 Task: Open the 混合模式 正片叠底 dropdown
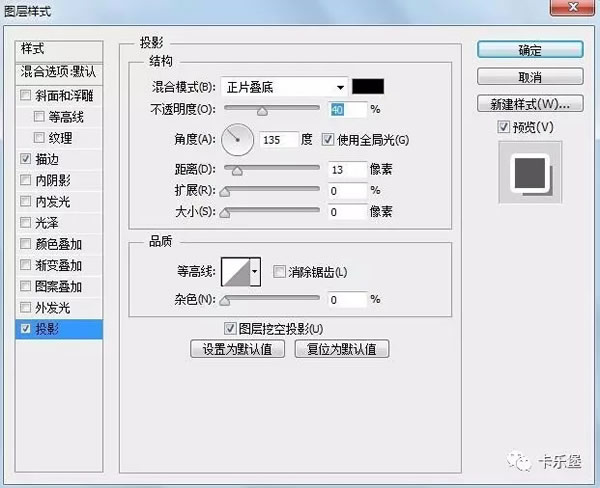(x=284, y=87)
